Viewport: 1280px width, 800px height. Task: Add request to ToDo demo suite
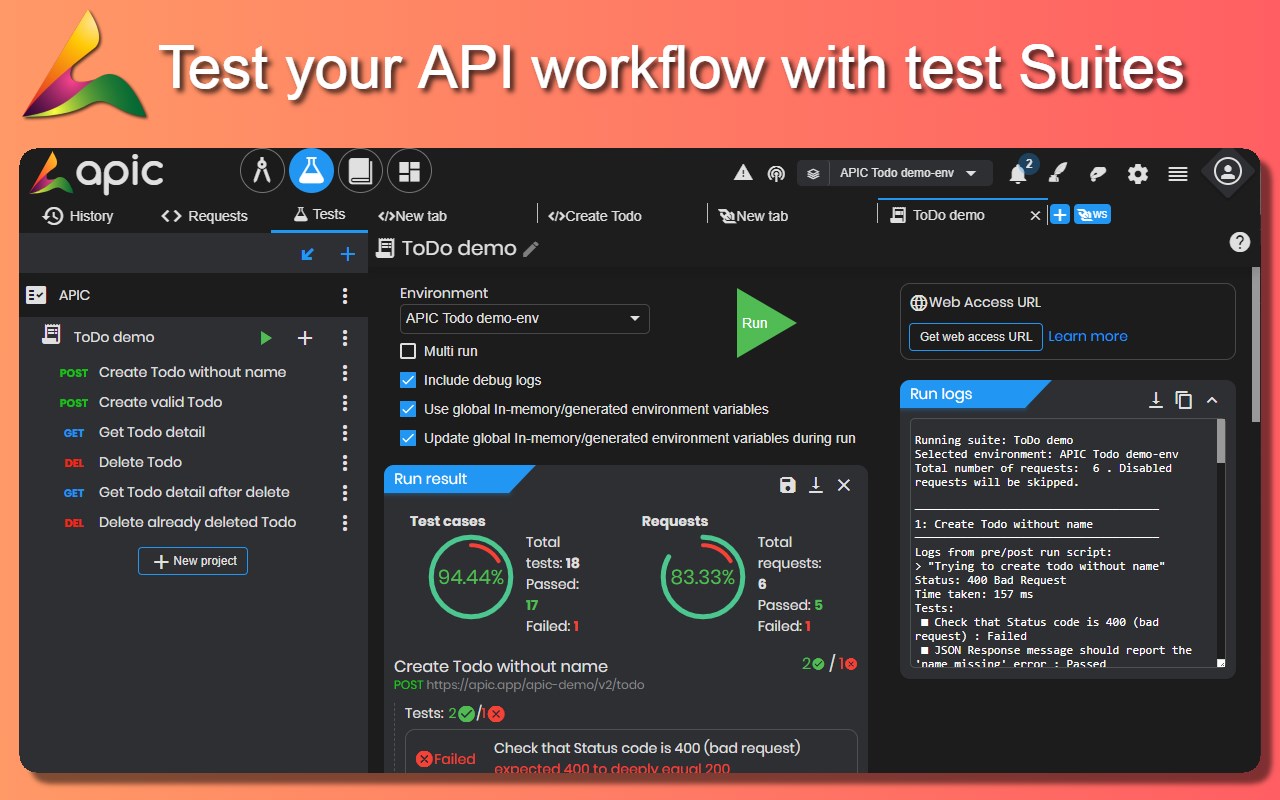tap(305, 338)
